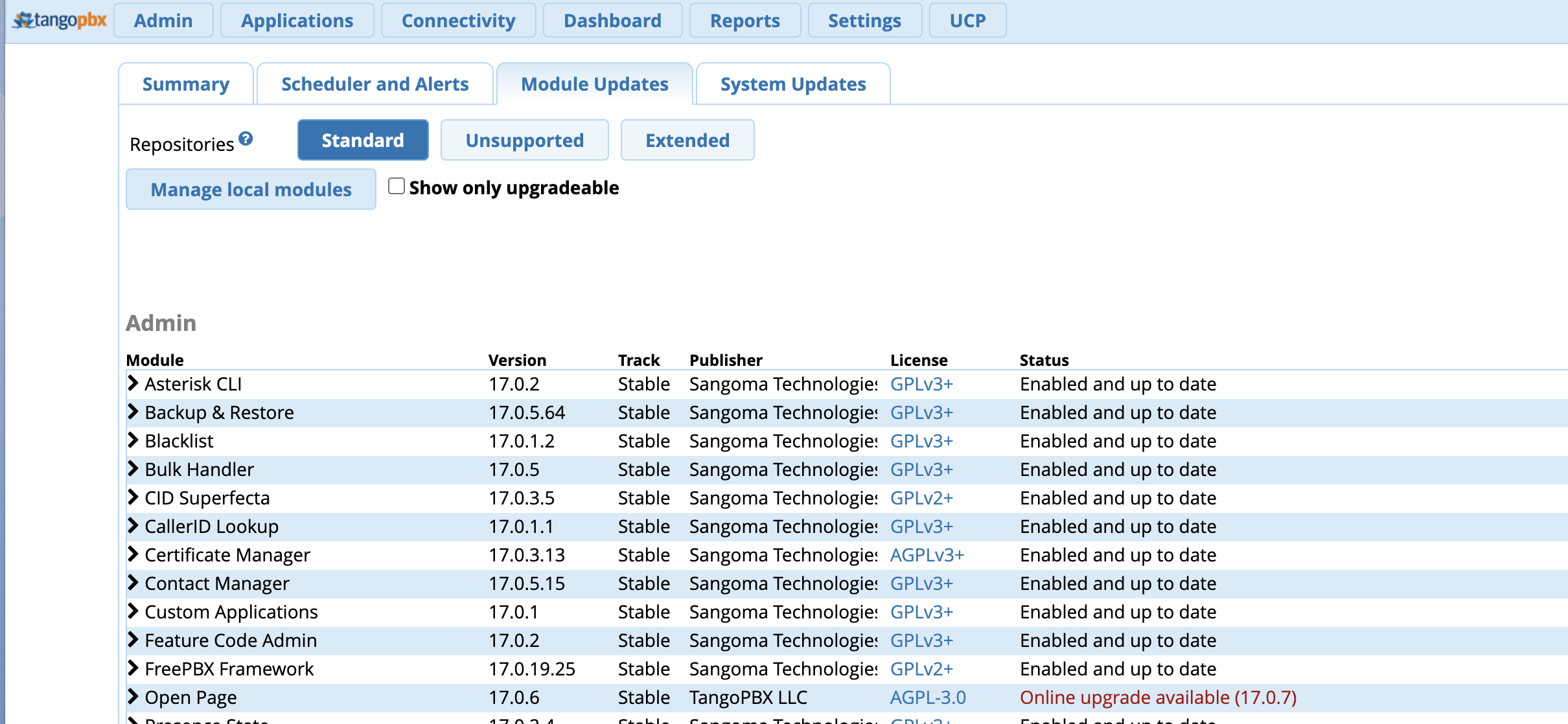This screenshot has height=724, width=1568.
Task: Open AGPLv3+ license link for Certificate Manager
Action: pyautogui.click(x=927, y=555)
